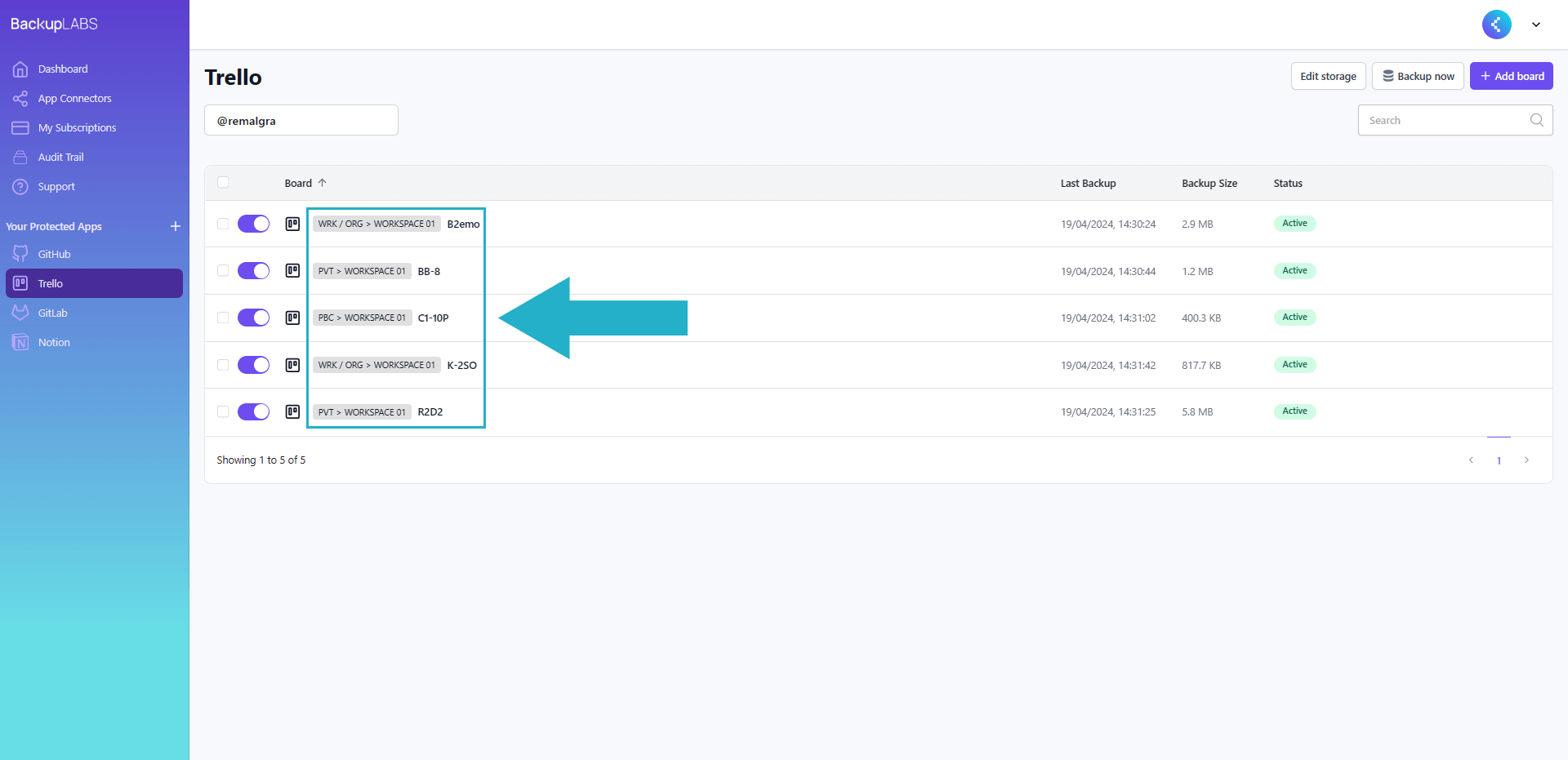The height and width of the screenshot is (760, 1568).
Task: Click the Trello icon in sidebar
Action: pyautogui.click(x=20, y=283)
